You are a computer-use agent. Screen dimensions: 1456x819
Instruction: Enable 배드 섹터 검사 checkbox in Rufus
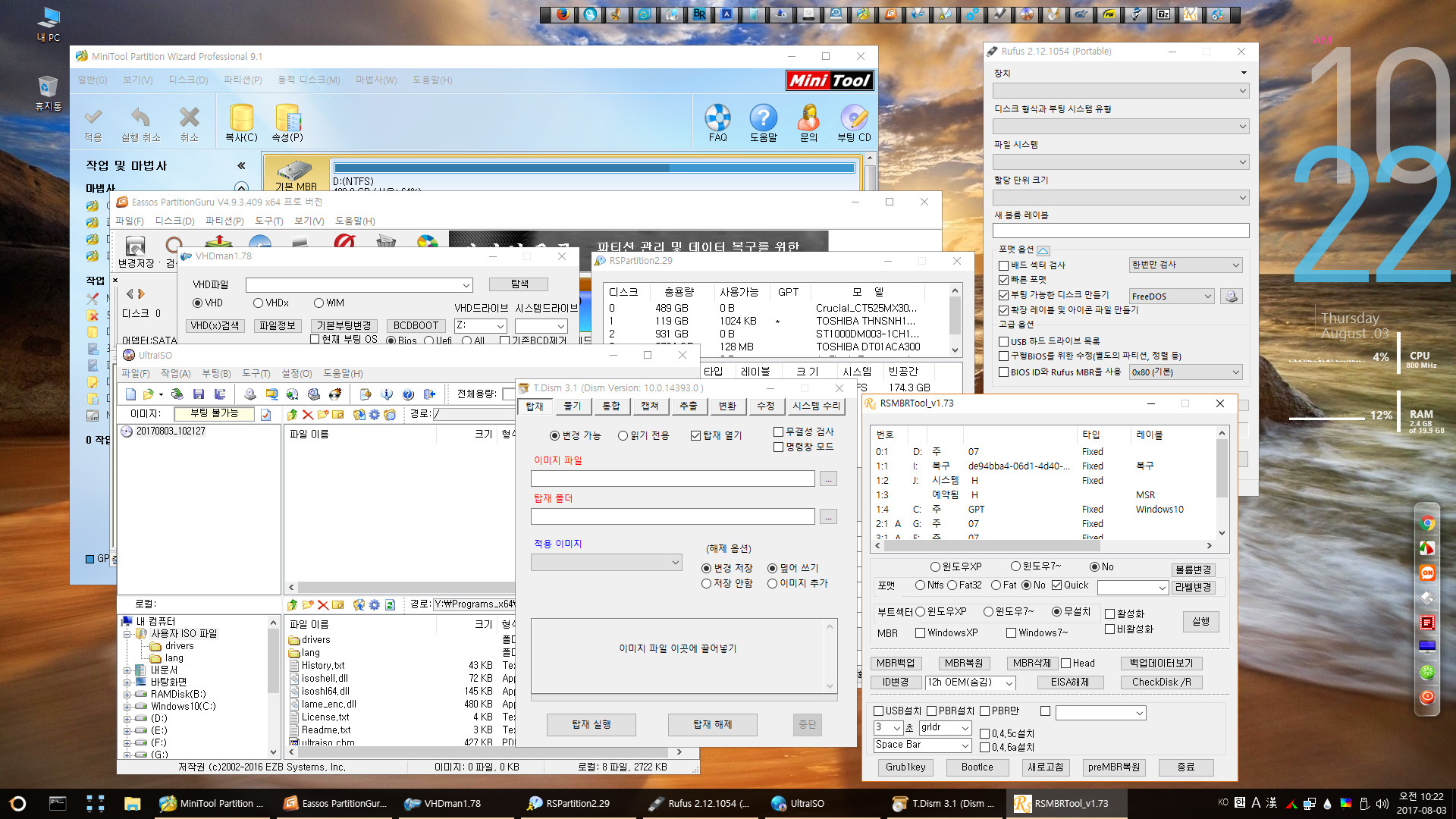(x=1003, y=265)
